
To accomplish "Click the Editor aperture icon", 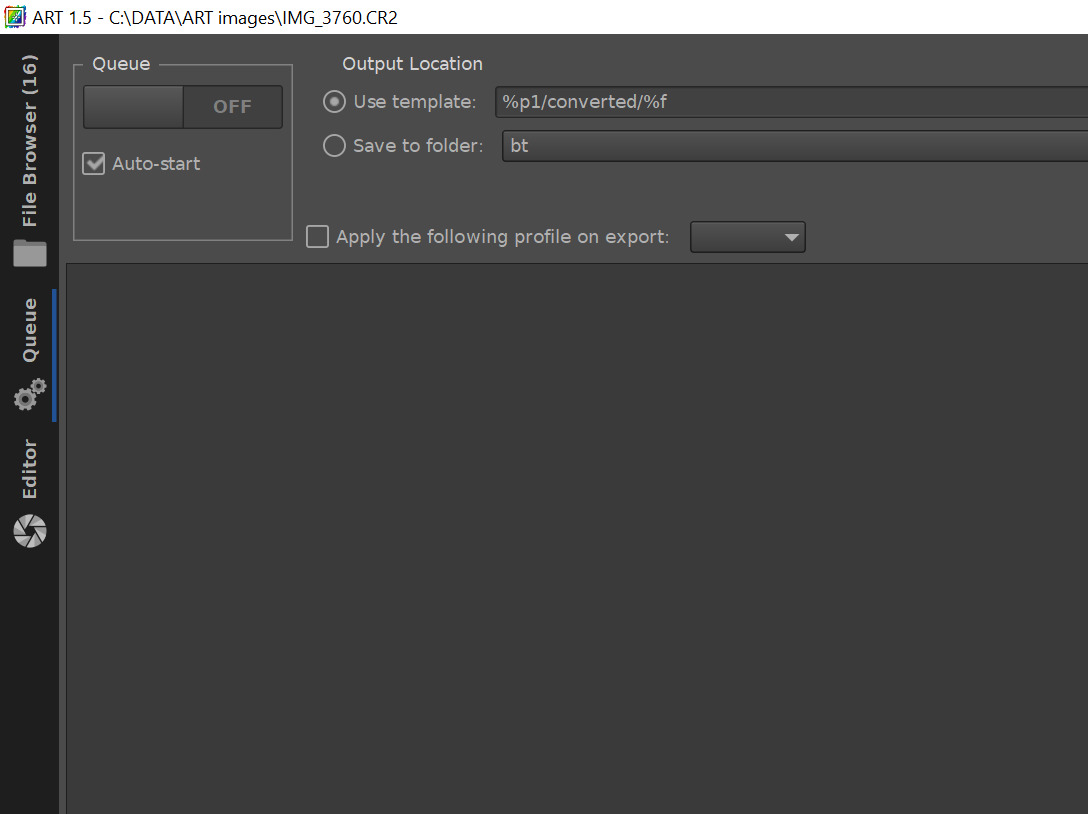I will point(30,530).
